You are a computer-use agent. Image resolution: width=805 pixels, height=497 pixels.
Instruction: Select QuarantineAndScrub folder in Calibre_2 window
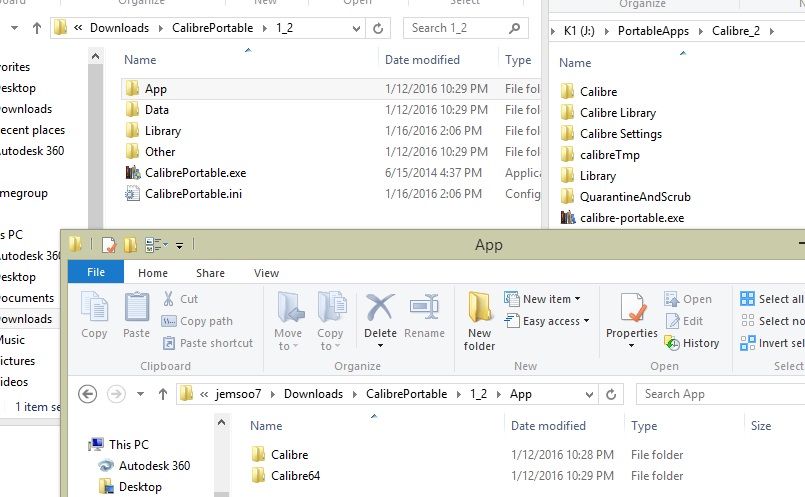(x=635, y=197)
